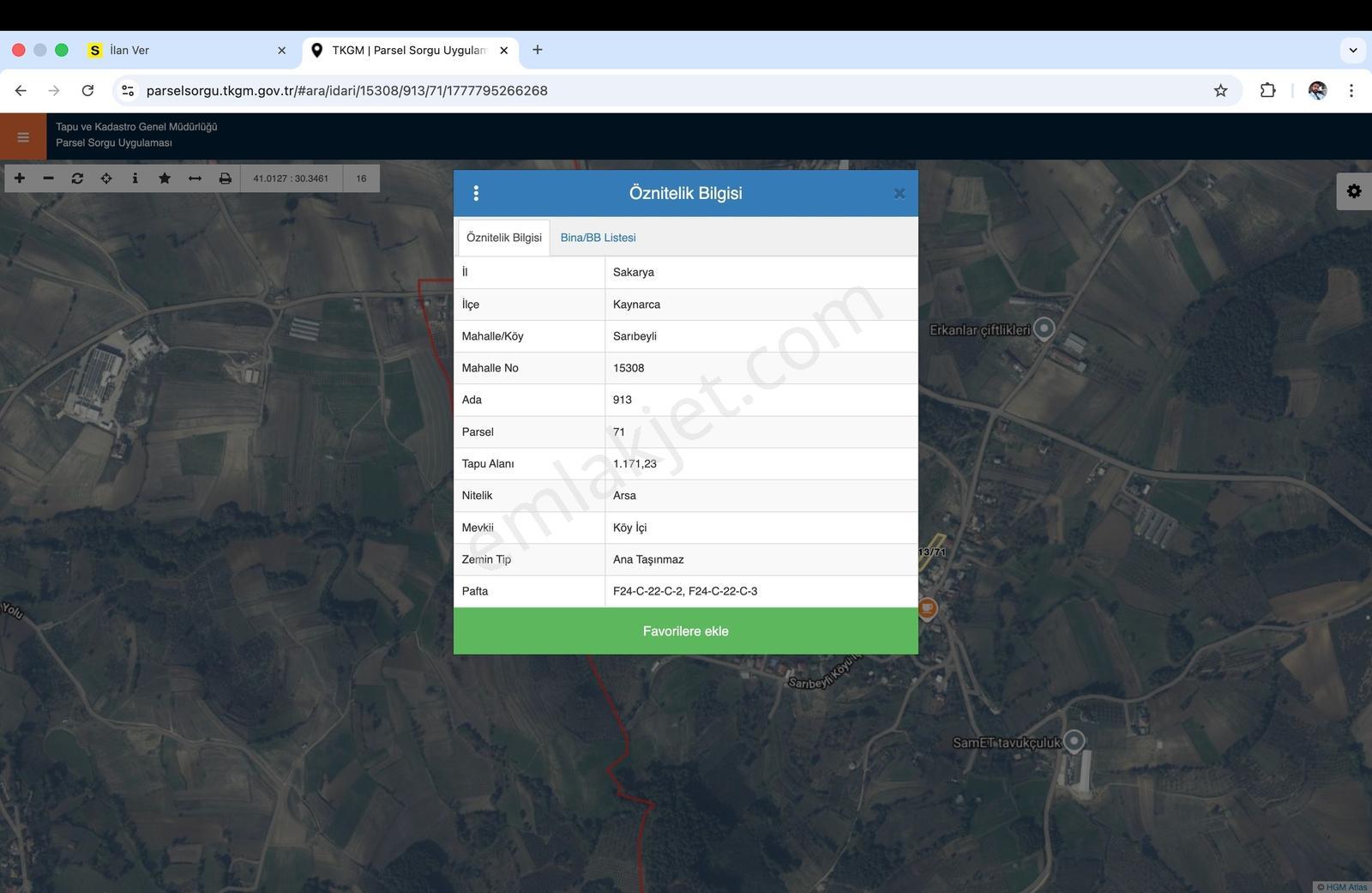Click the Favorilere ekle button
This screenshot has width=1372, height=893.
click(x=686, y=631)
